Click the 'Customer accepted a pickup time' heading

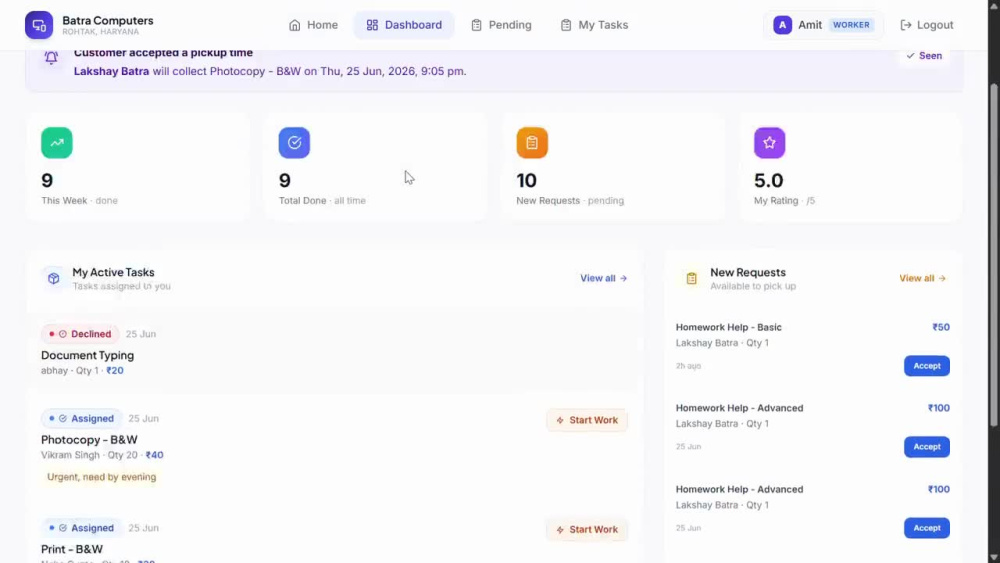[x=163, y=53]
